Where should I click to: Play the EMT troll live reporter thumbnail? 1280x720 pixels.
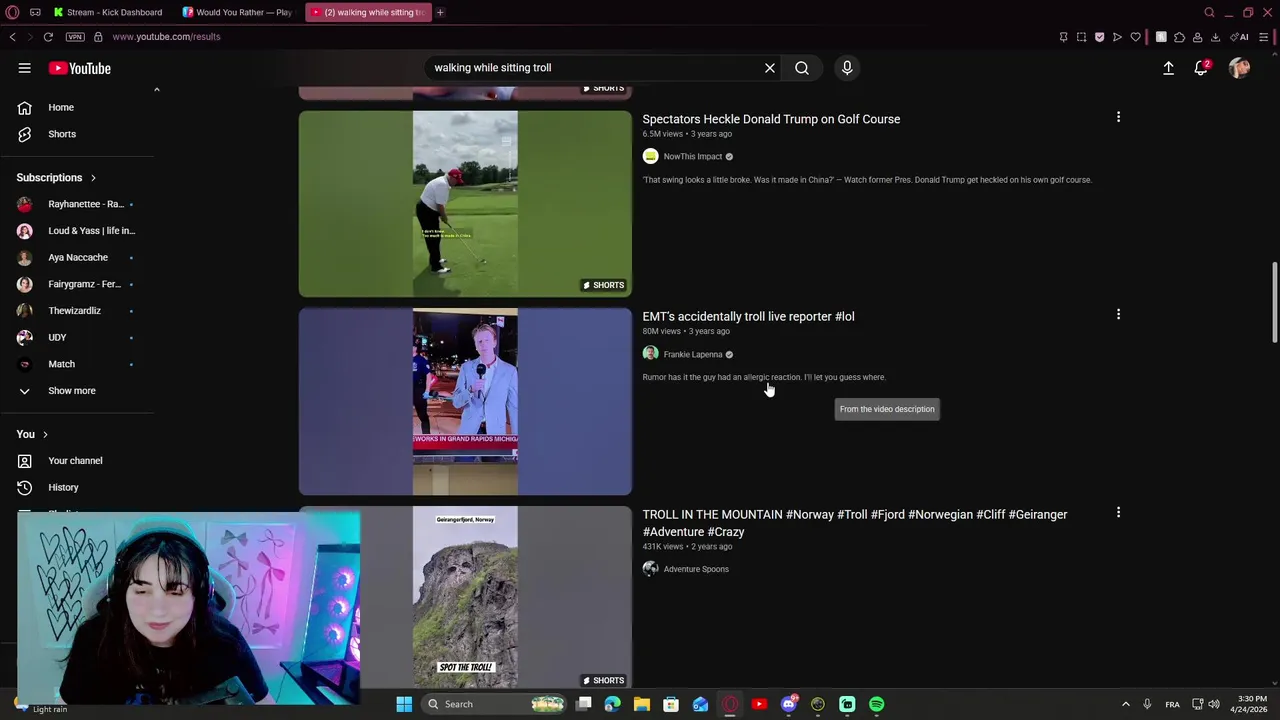(465, 402)
